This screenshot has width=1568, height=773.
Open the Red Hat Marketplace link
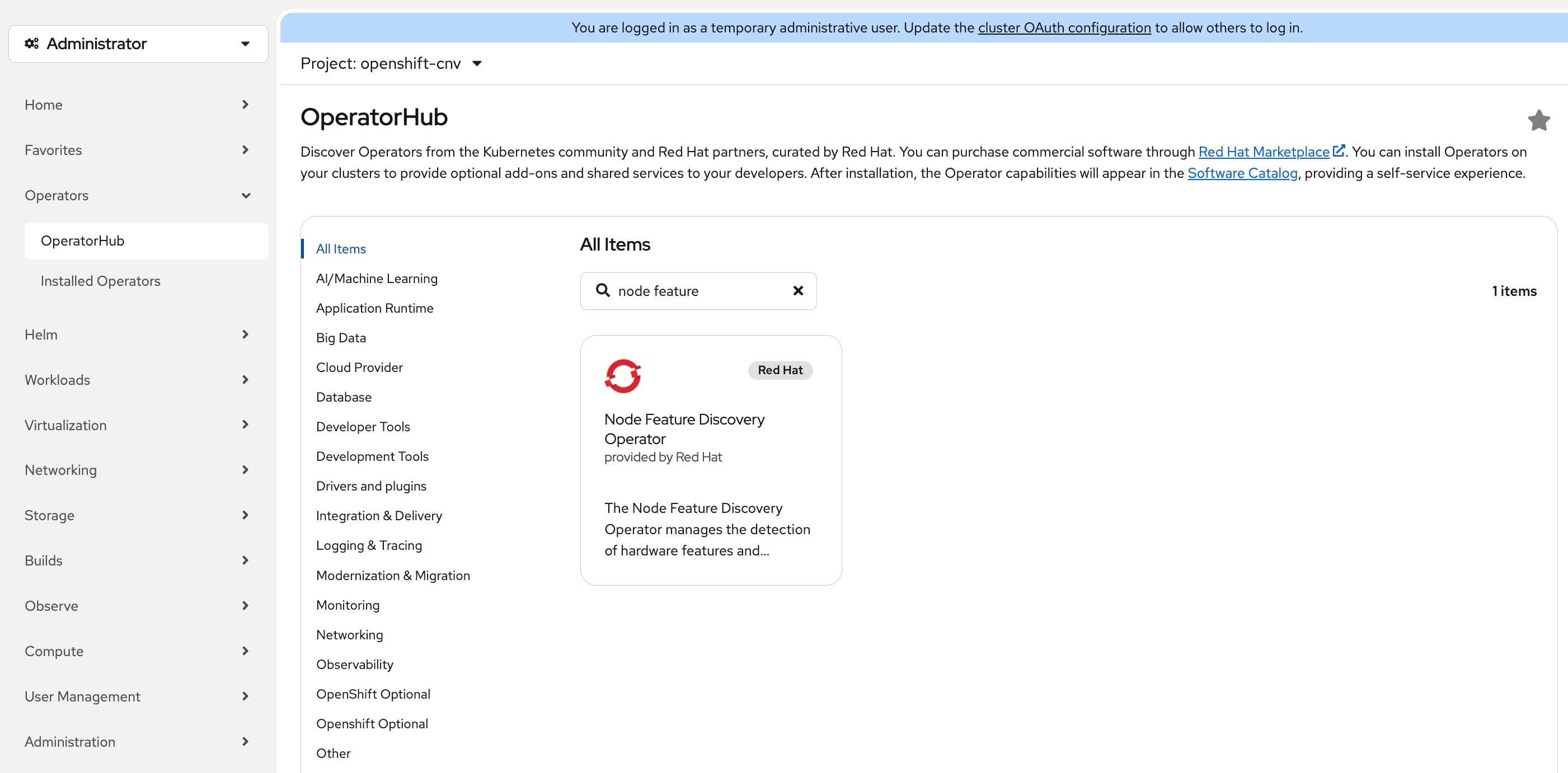click(x=1264, y=152)
